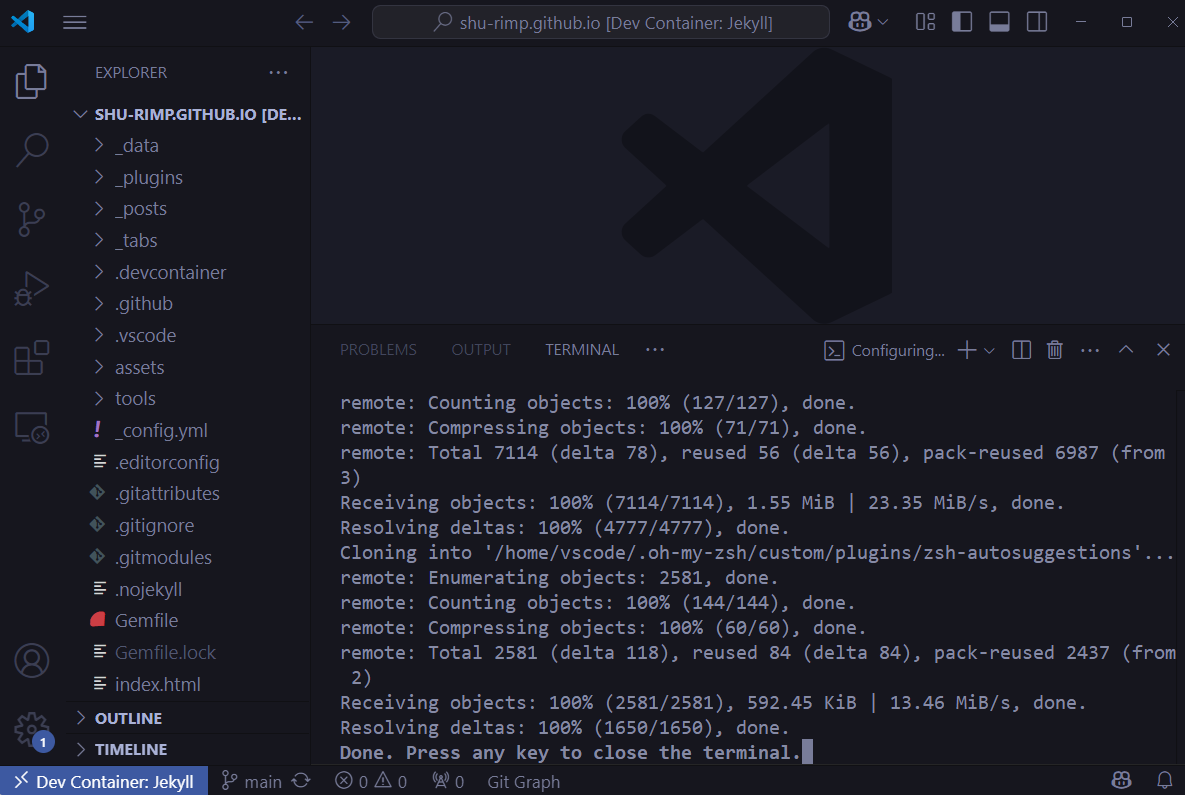This screenshot has width=1185, height=795.
Task: Click the main branch in status bar
Action: point(252,781)
